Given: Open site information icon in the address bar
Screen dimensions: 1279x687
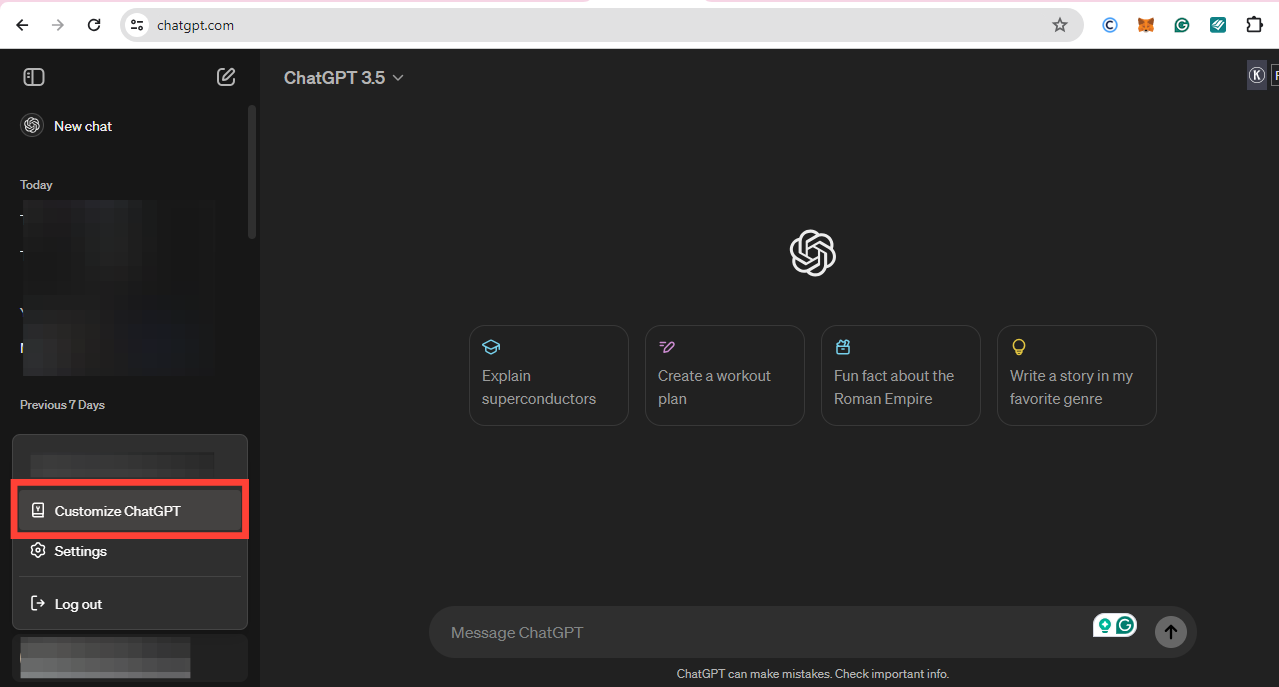Looking at the screenshot, I should [x=137, y=25].
